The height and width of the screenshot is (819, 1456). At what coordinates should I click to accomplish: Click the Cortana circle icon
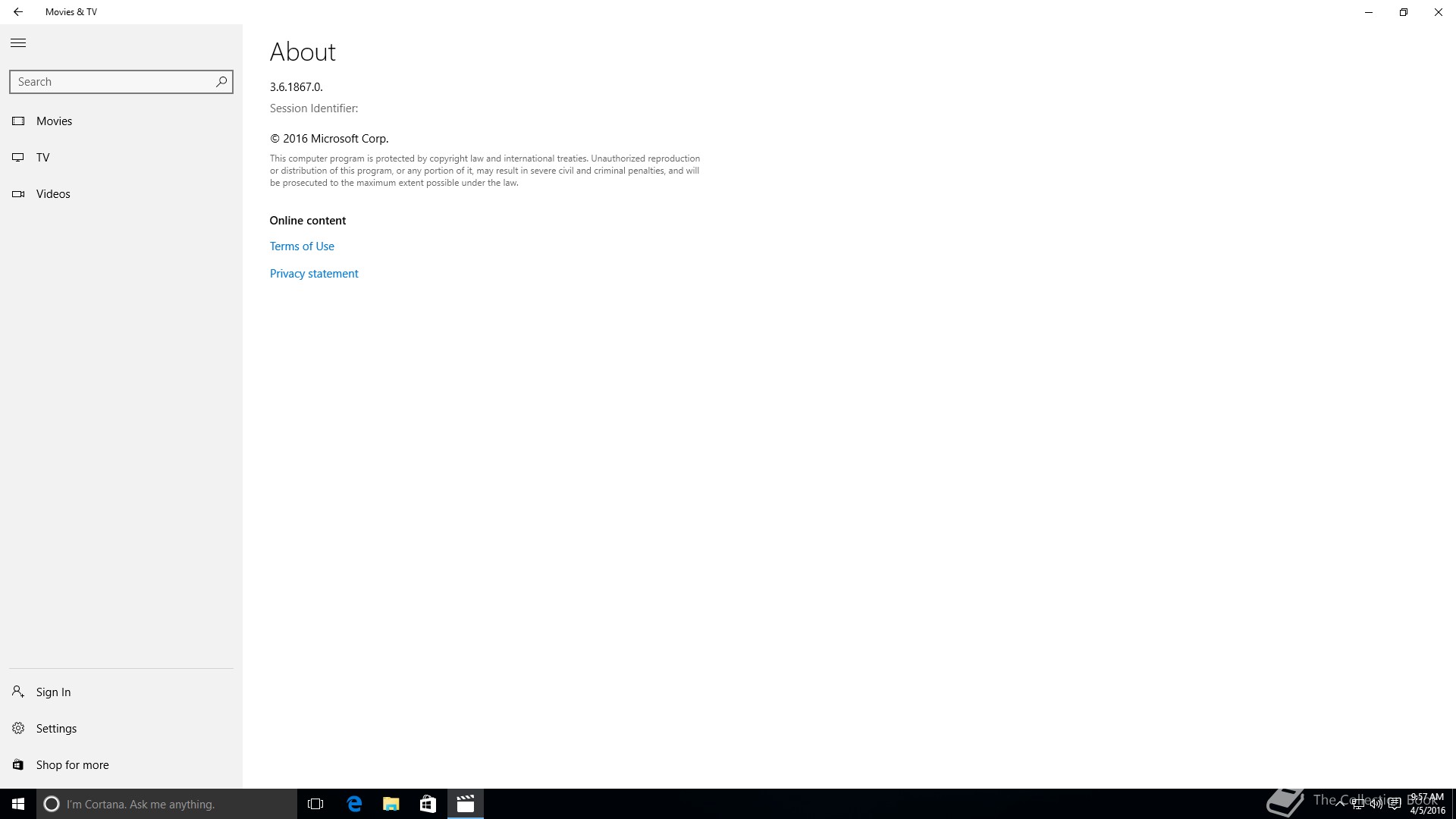(x=52, y=804)
